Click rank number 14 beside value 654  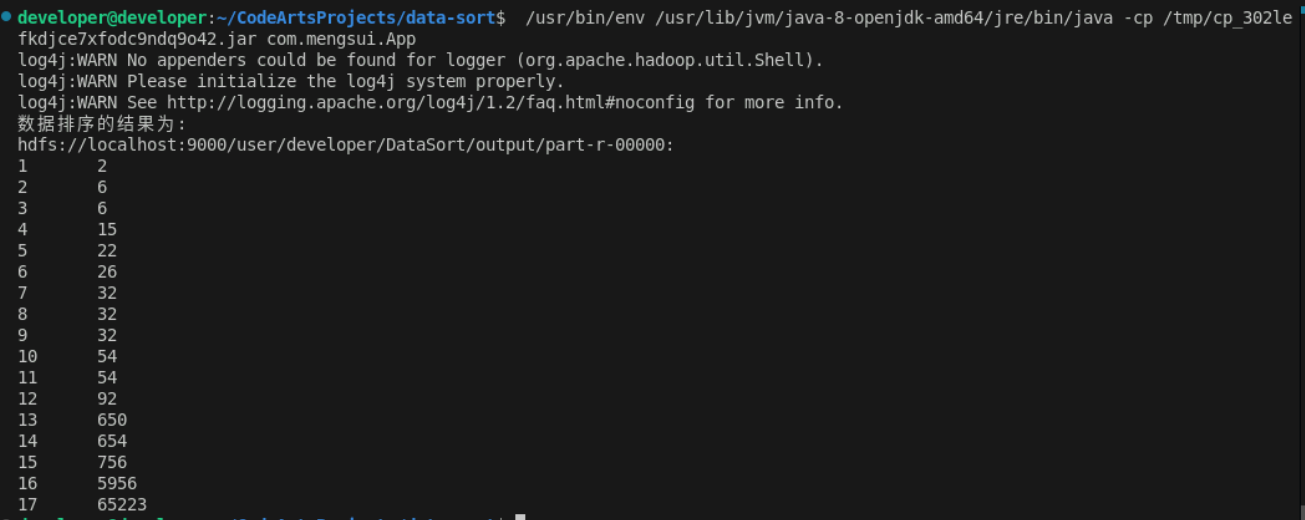[27, 441]
